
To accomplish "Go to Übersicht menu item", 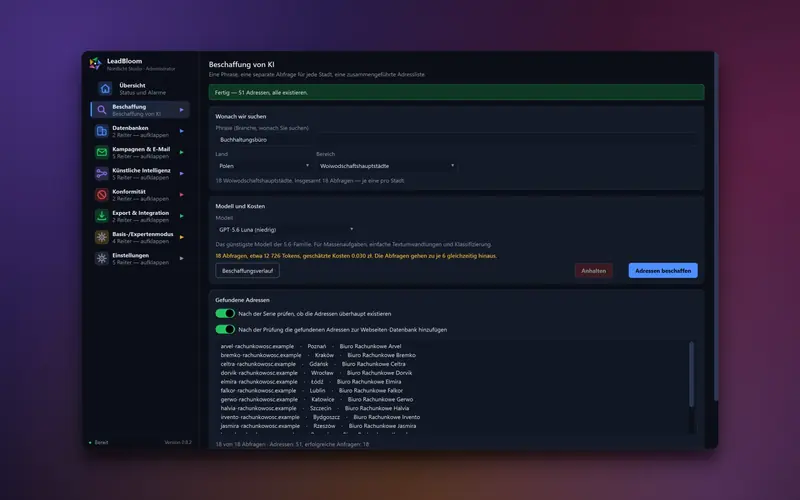I will pos(132,85).
